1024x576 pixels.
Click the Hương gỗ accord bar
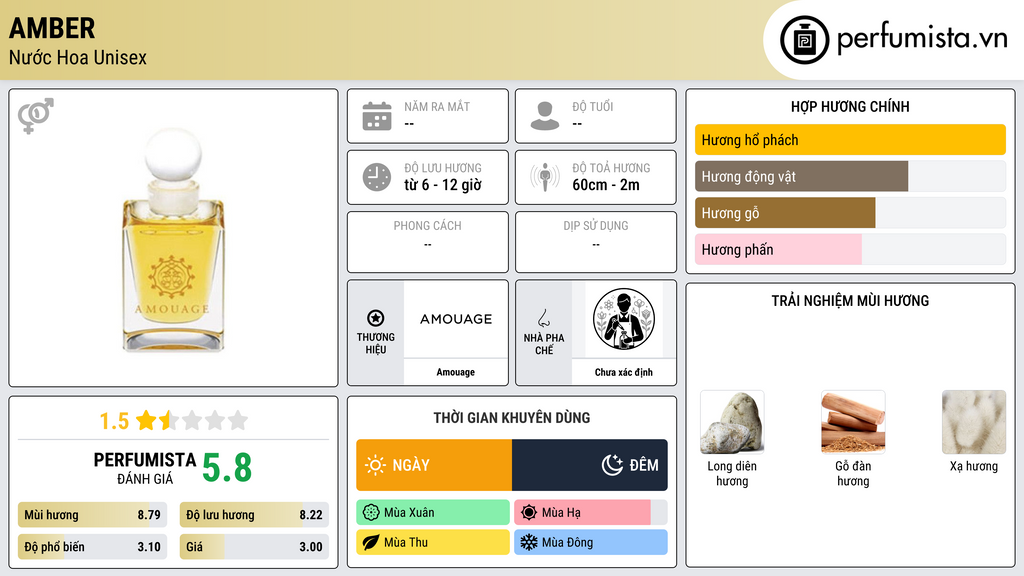tap(850, 213)
